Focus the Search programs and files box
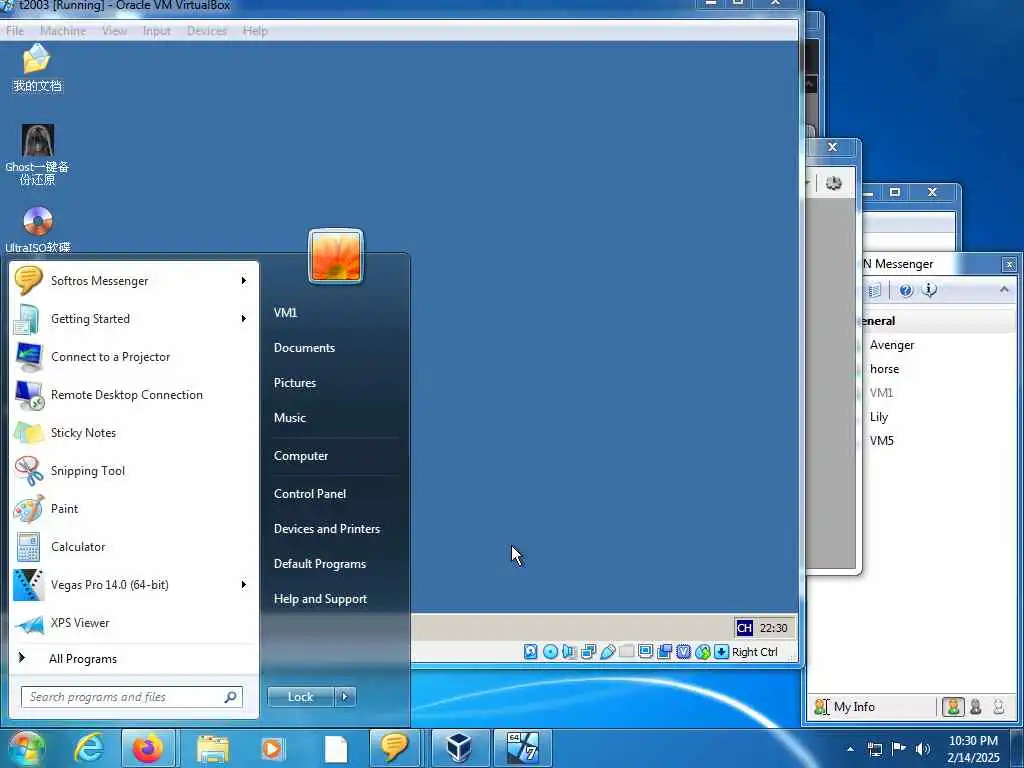This screenshot has height=768, width=1024. click(132, 697)
